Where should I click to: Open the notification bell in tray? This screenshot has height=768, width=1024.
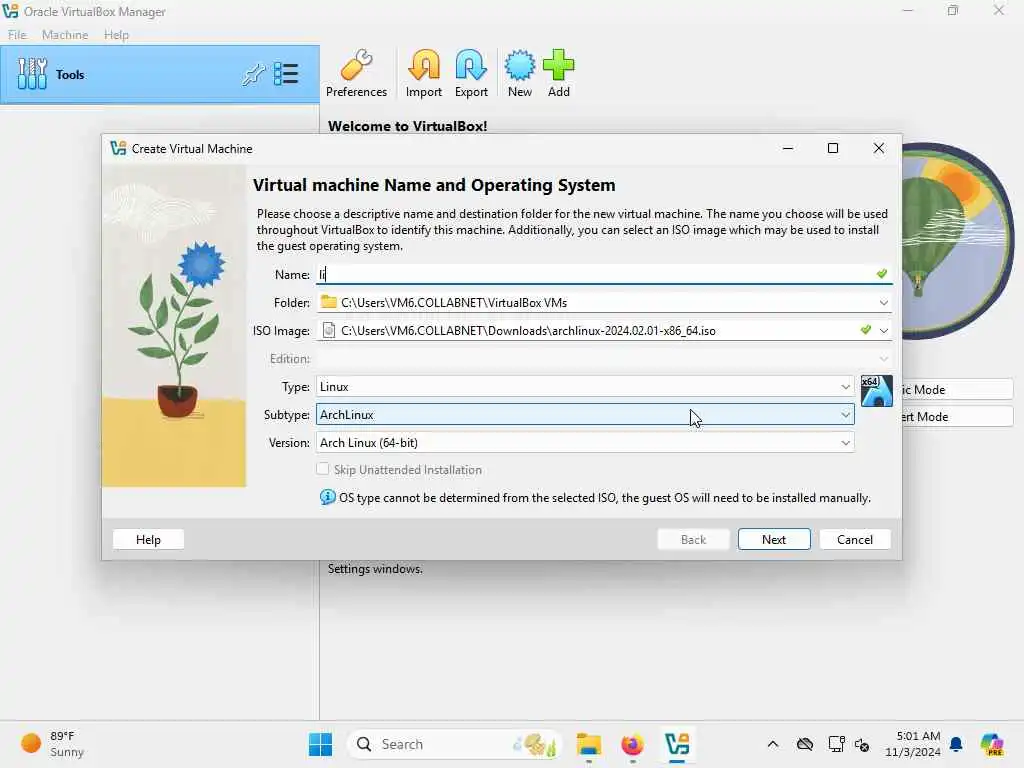click(x=956, y=744)
